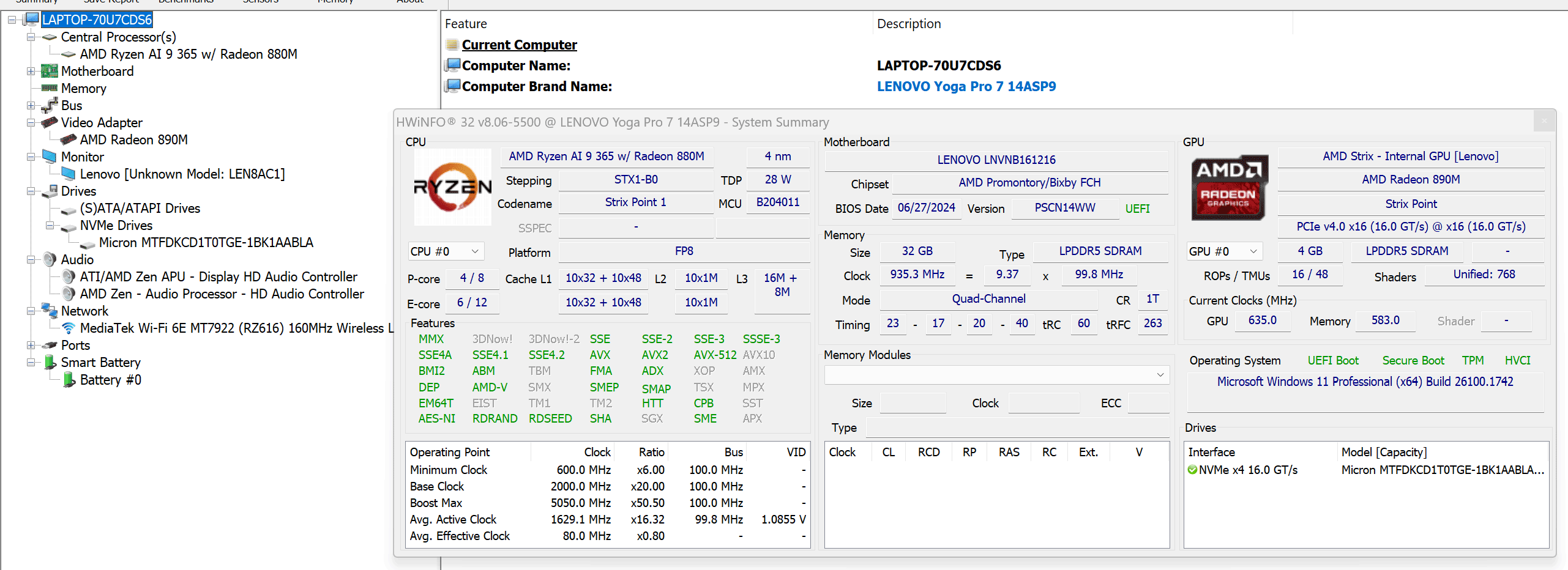Click the AMD Radeon logo in the GPU panel

[1229, 187]
